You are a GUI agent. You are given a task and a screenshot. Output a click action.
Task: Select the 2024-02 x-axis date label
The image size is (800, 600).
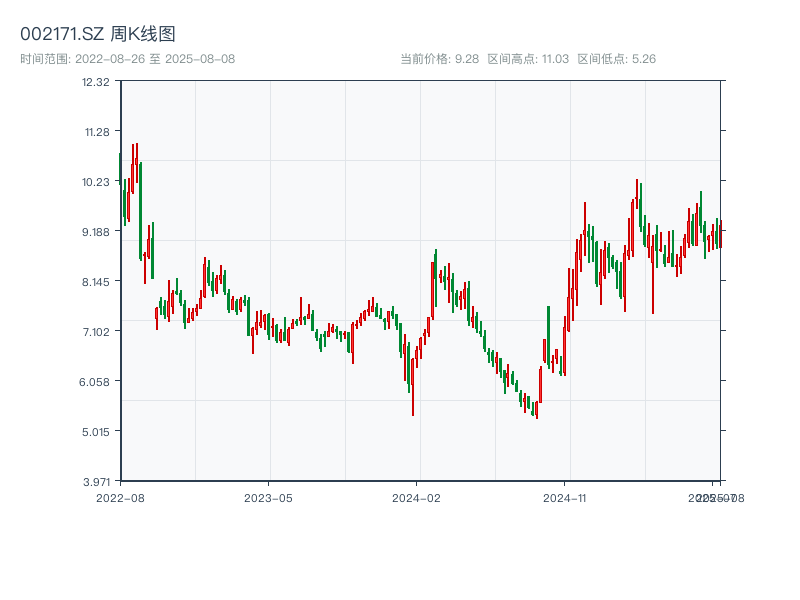tap(417, 497)
